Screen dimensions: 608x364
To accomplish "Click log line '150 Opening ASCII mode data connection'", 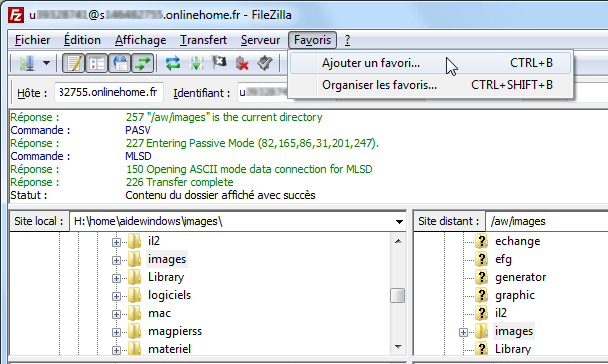I will 249,169.
